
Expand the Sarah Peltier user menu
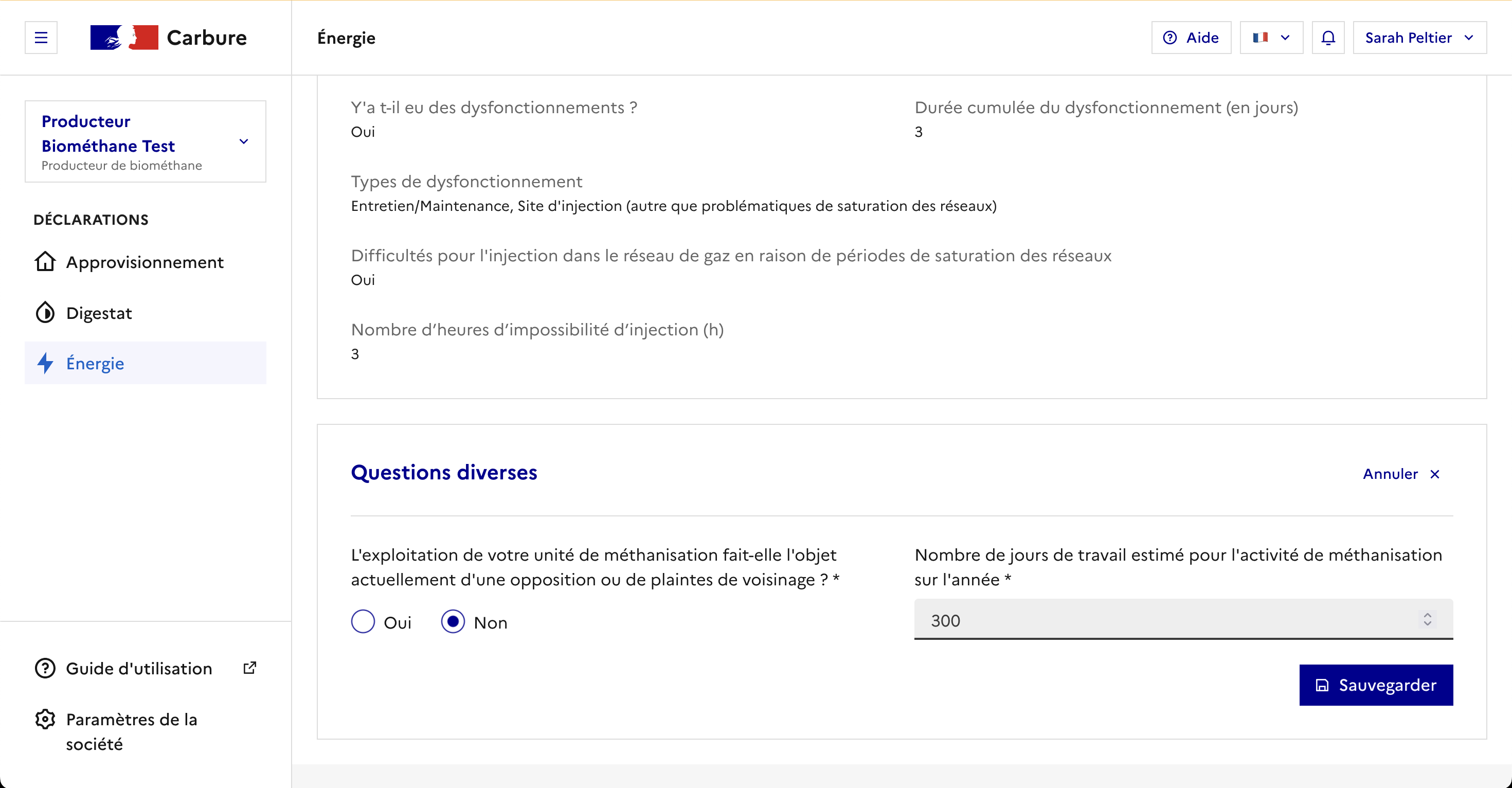pos(1419,38)
